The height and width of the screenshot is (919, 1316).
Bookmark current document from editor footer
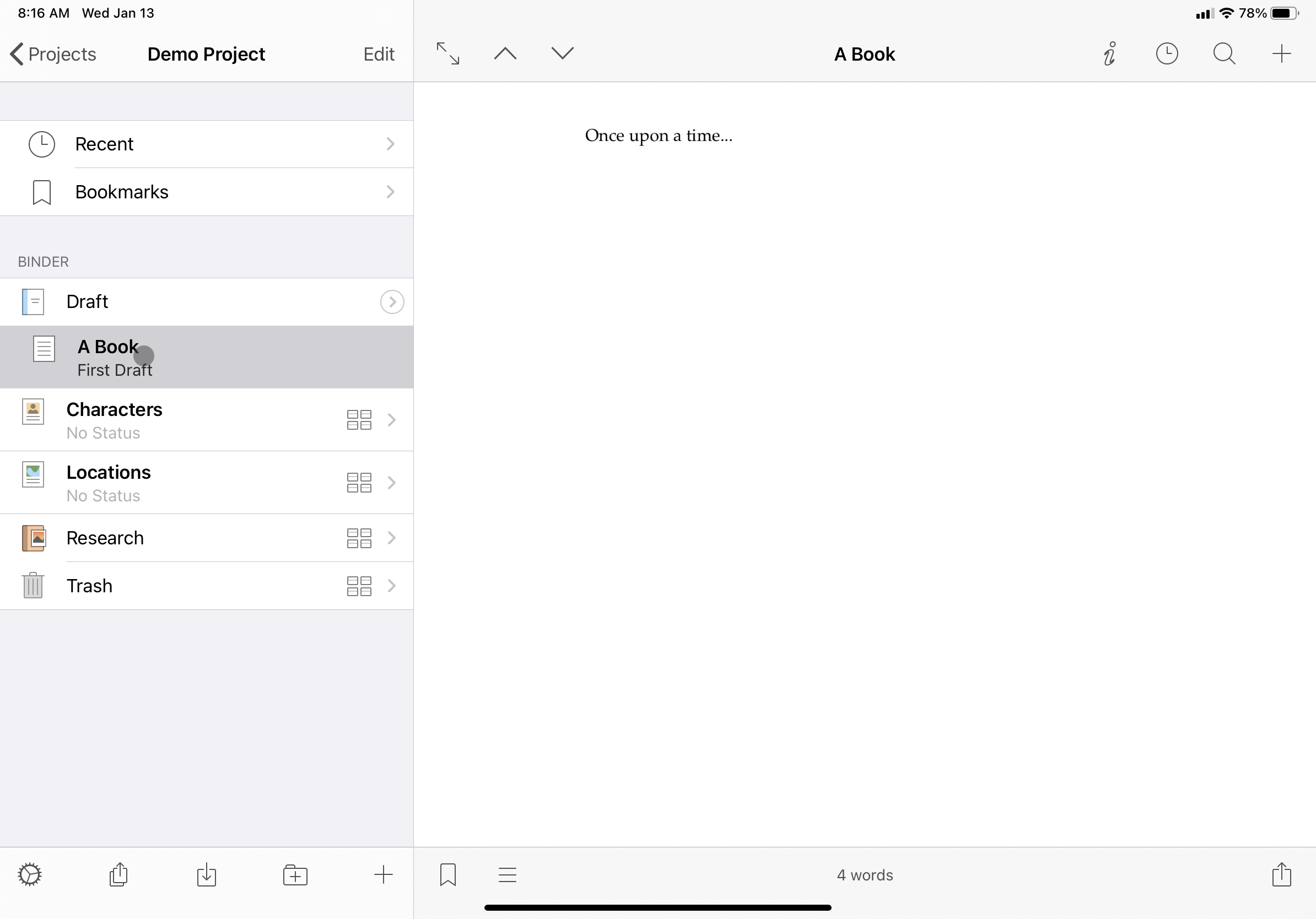[447, 875]
